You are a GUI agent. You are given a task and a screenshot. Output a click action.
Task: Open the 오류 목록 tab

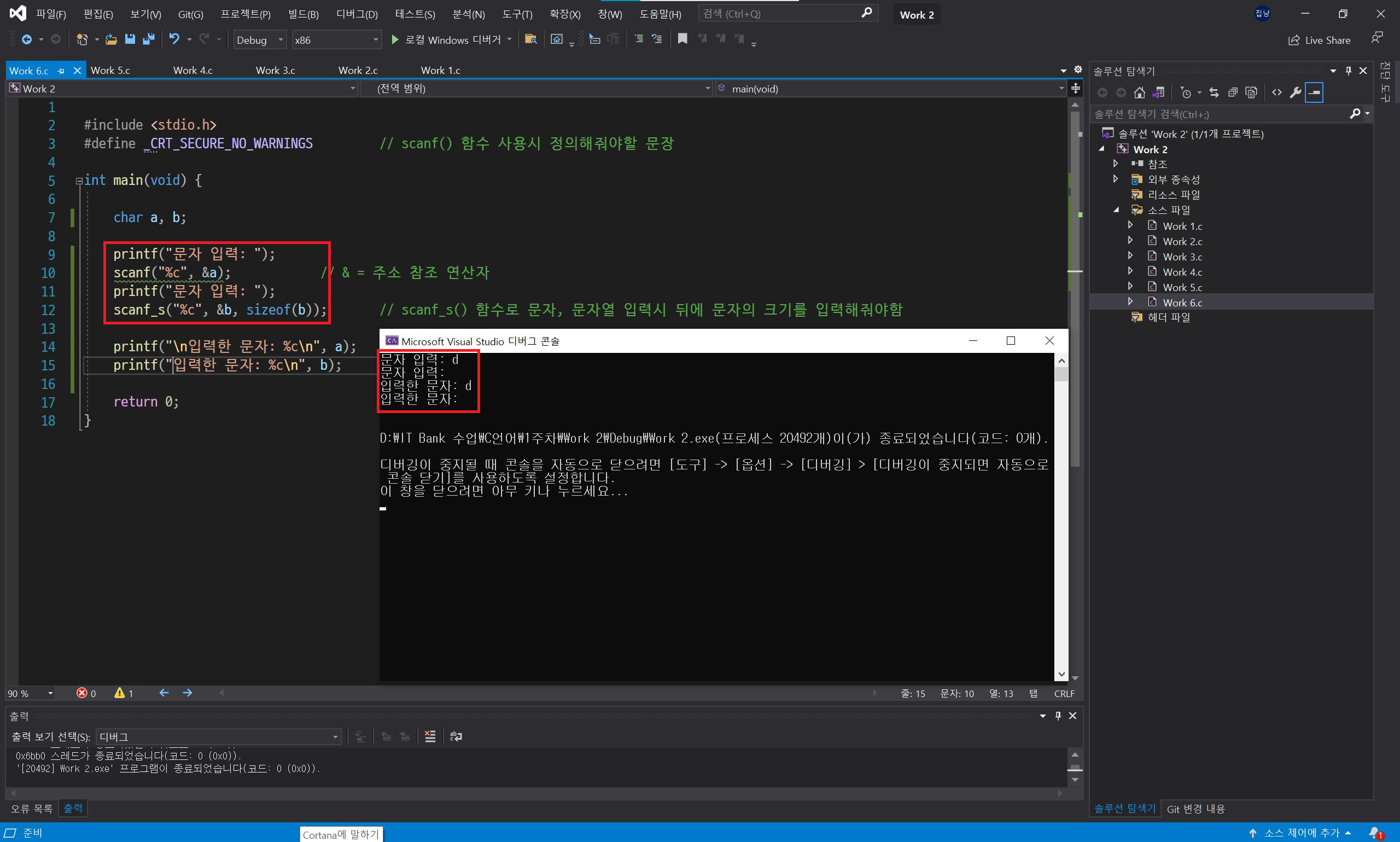point(31,809)
